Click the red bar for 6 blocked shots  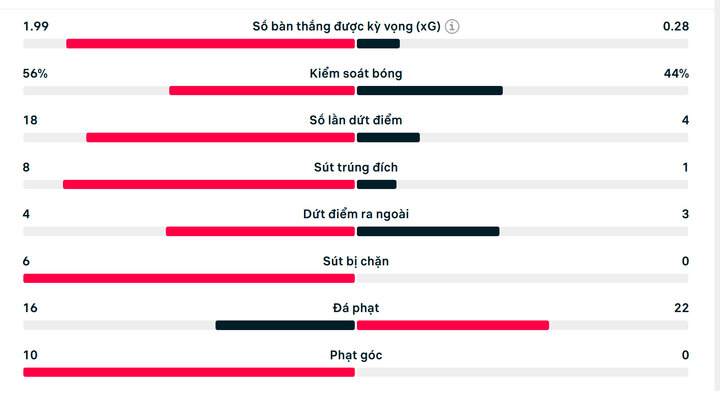189,278
